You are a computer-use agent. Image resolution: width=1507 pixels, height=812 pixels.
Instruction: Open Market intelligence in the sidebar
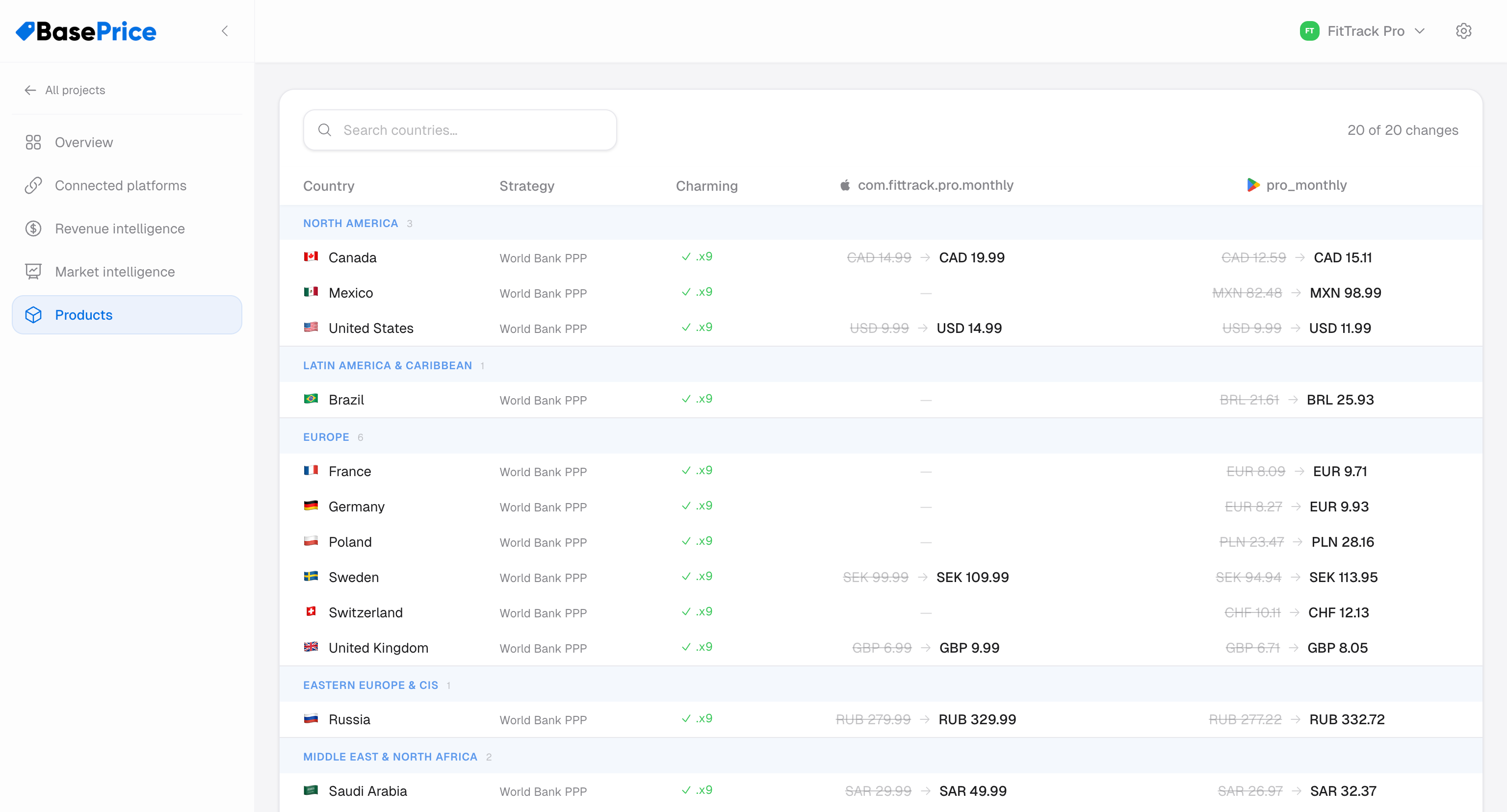[127, 272]
